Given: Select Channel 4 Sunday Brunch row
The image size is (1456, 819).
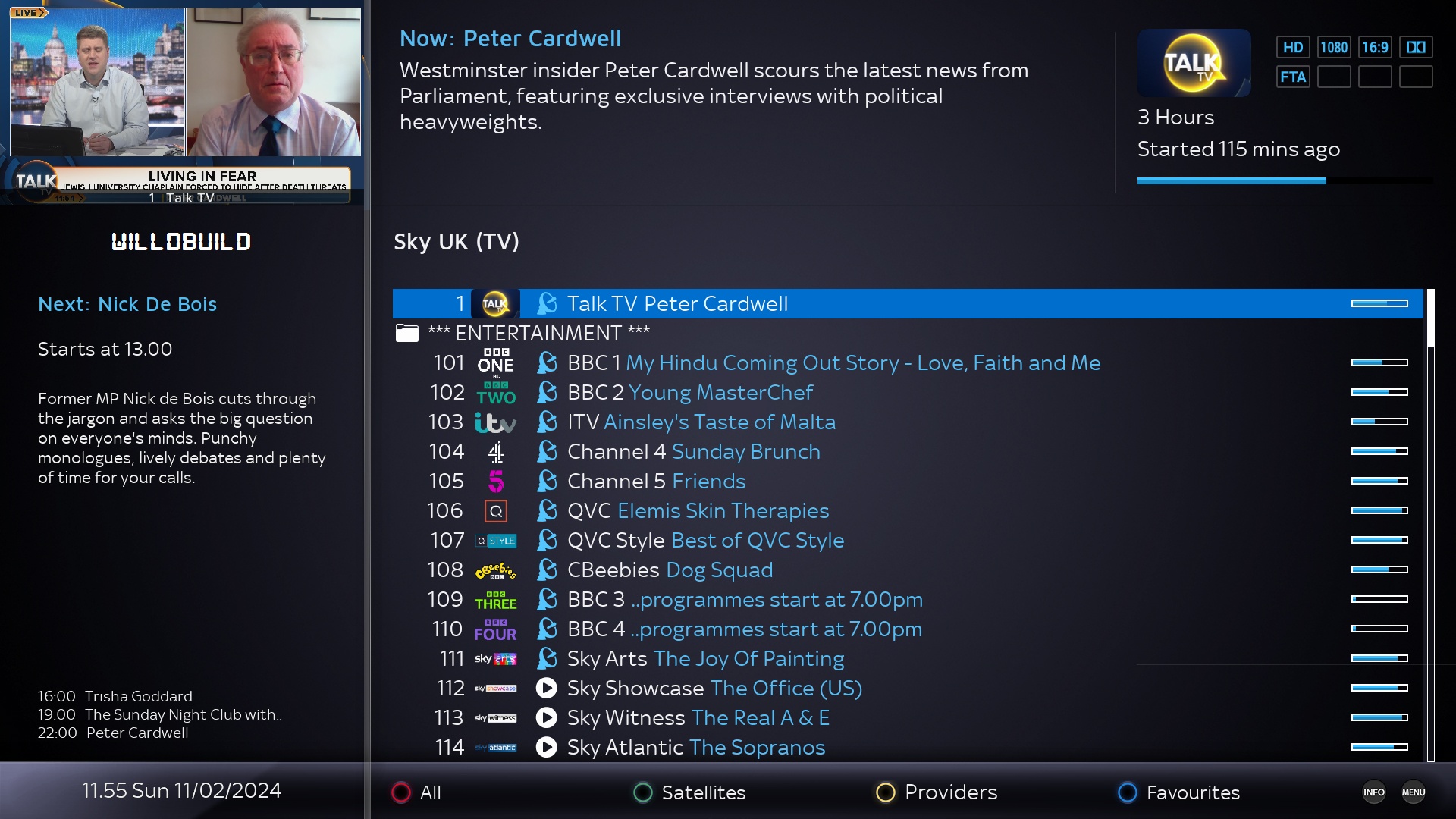Looking at the screenshot, I should (908, 451).
